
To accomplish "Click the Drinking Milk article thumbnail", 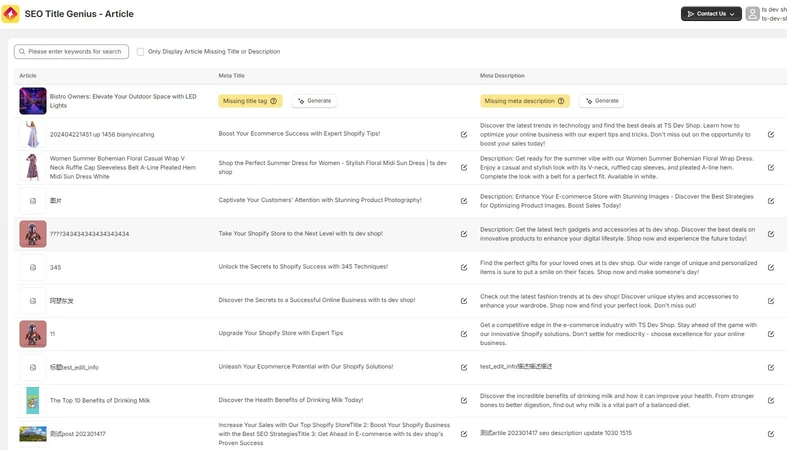I will [x=33, y=401].
